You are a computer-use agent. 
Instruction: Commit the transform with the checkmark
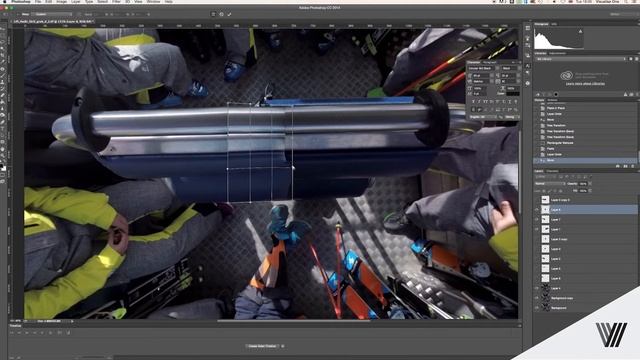pos(229,14)
